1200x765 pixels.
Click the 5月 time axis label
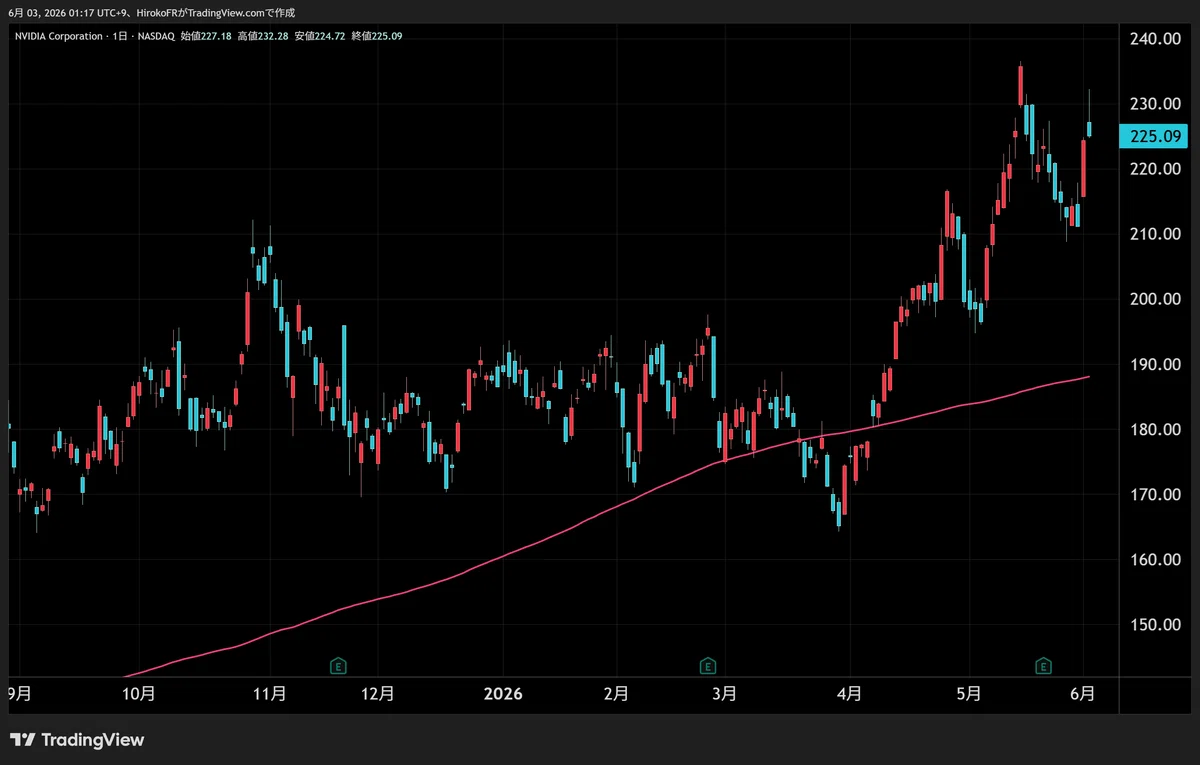tap(968, 693)
